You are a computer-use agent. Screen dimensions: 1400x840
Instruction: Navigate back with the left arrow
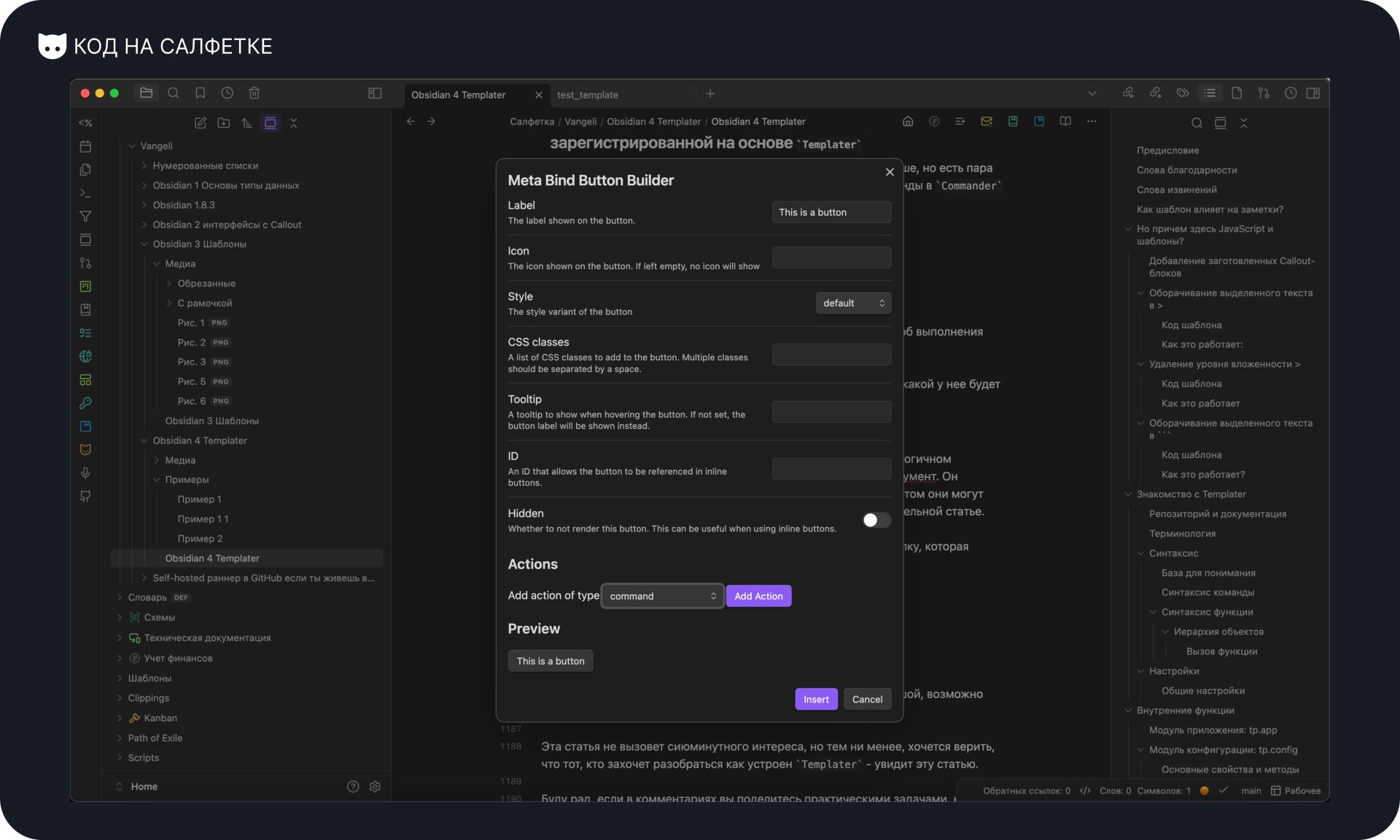pos(411,122)
